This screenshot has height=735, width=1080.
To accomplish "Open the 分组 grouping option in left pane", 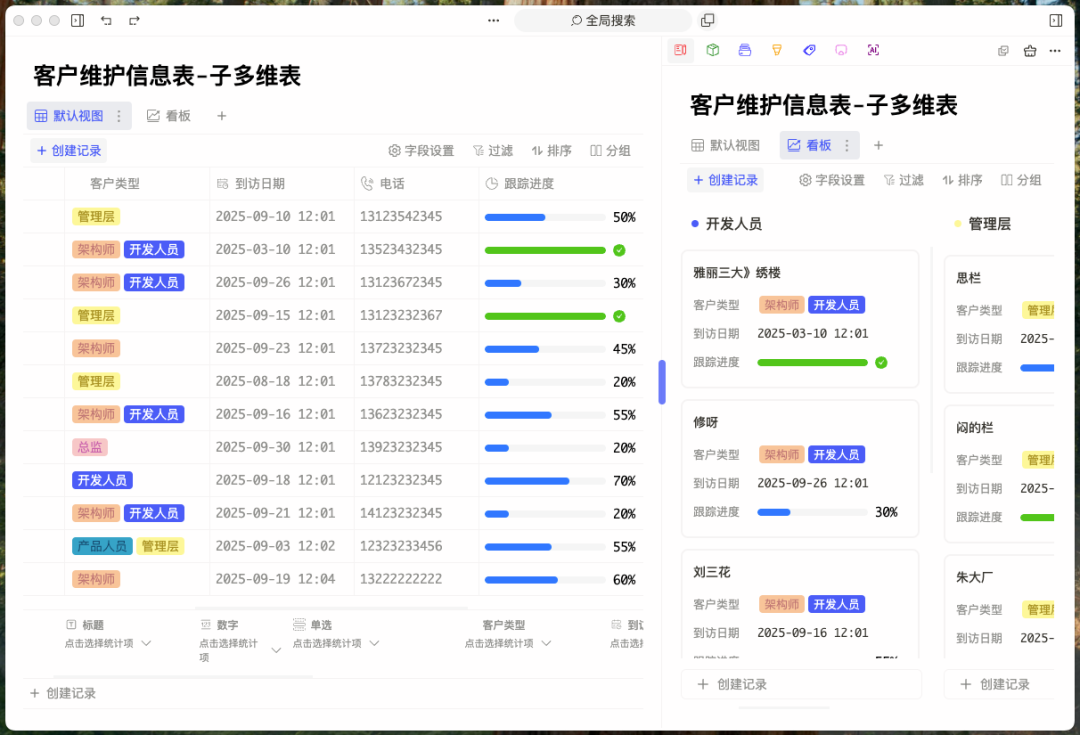I will (610, 151).
